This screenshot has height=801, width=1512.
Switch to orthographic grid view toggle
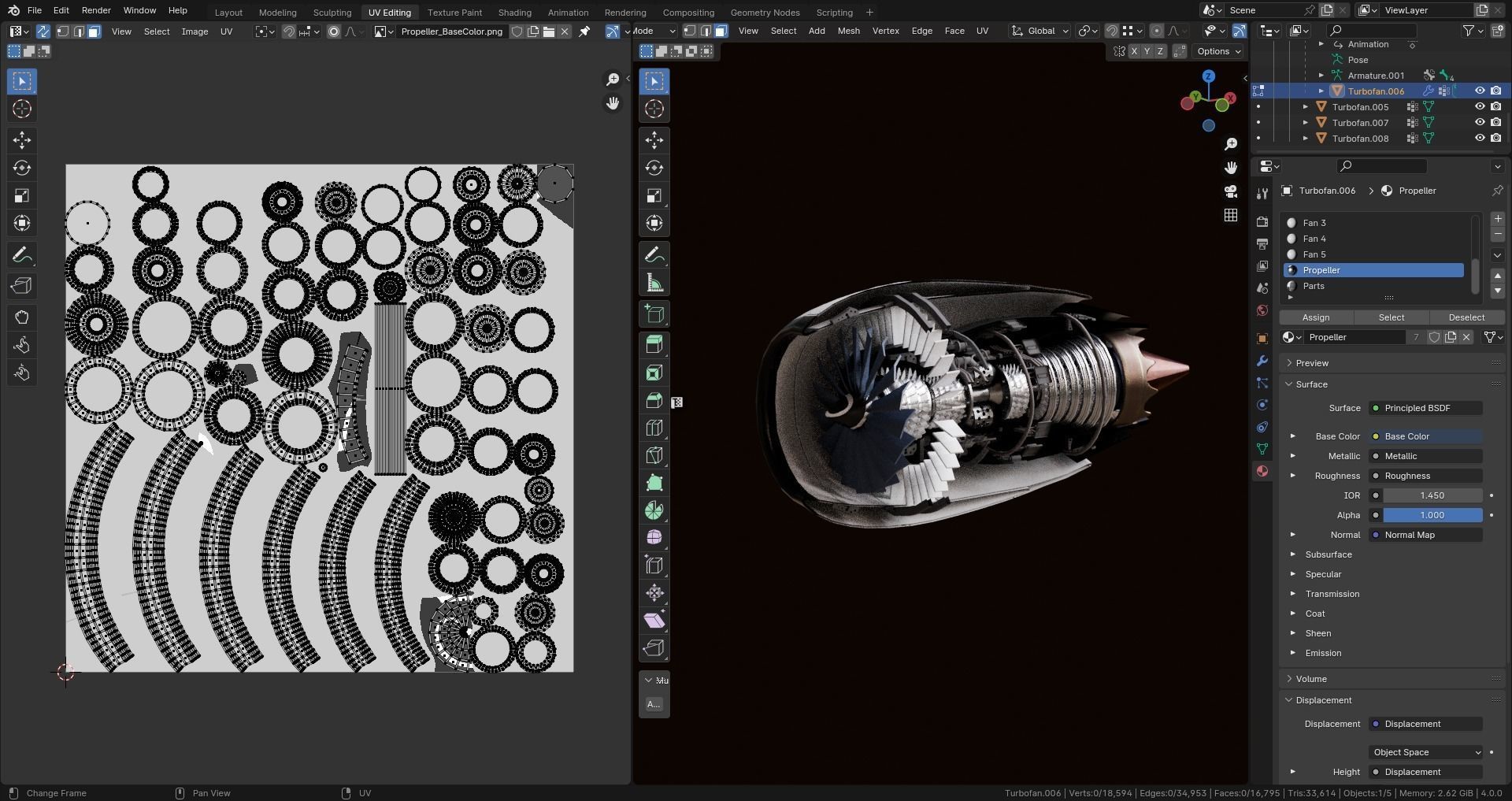click(x=1231, y=215)
